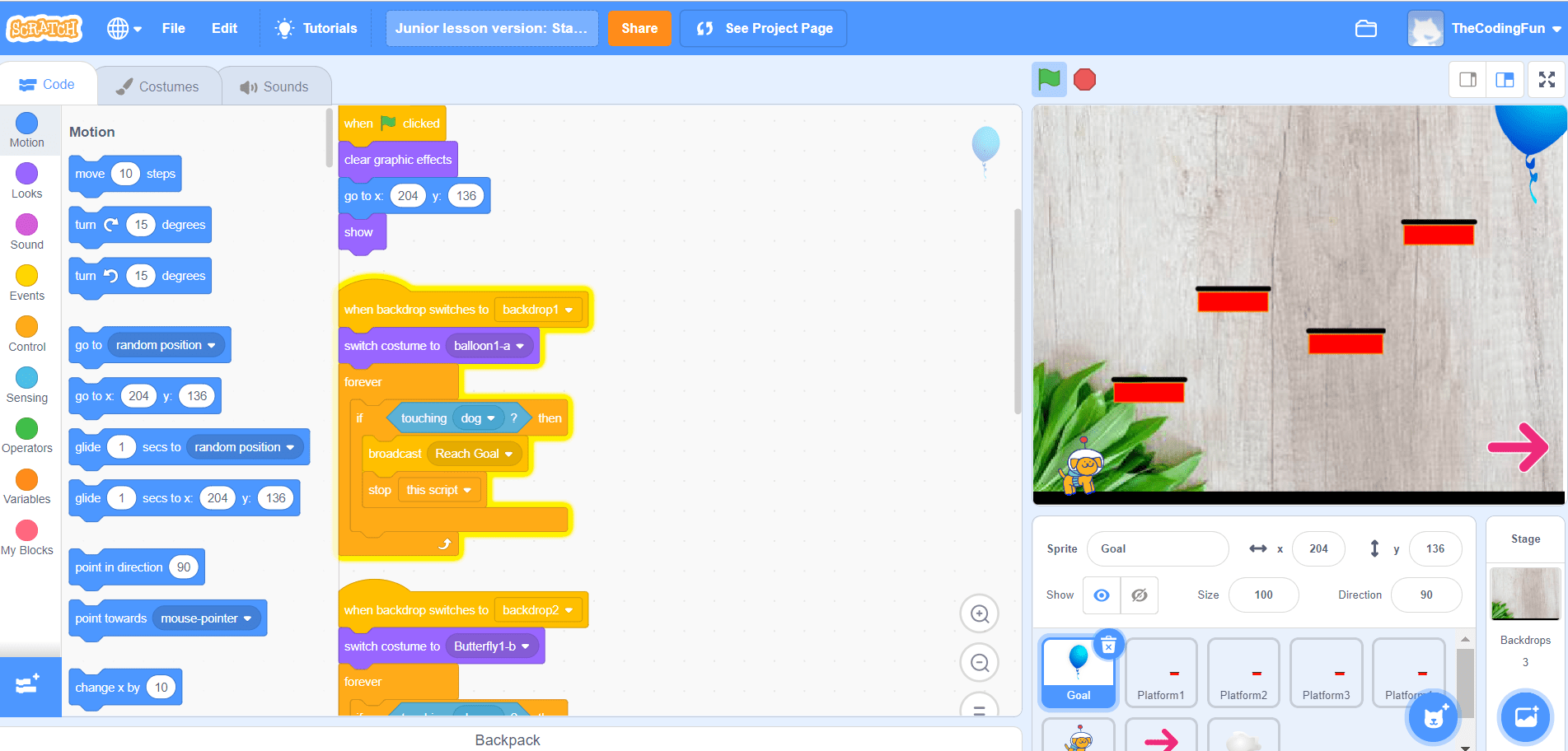Hide the sprite with crossed-eye icon

click(1140, 595)
